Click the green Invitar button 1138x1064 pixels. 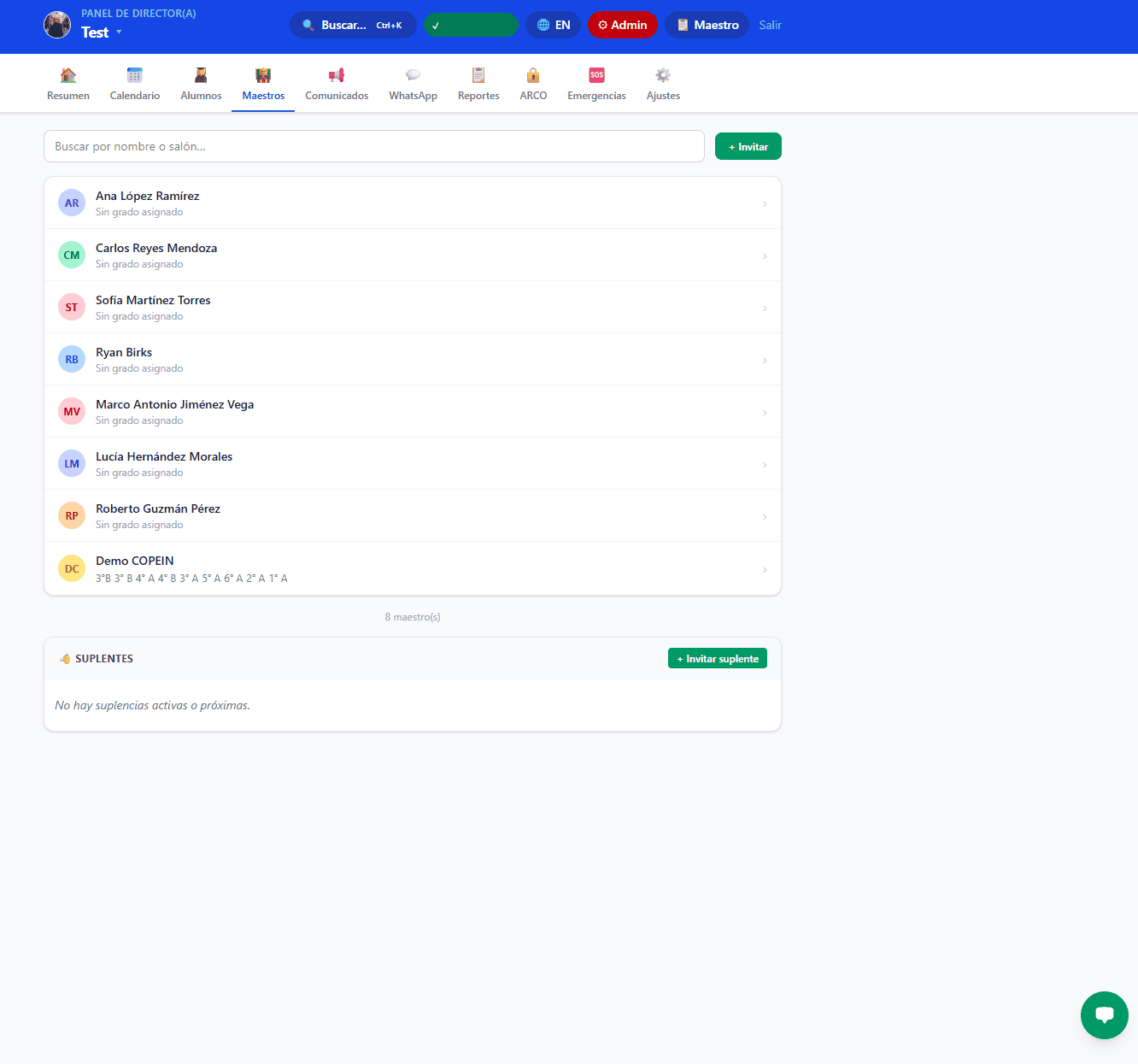[x=748, y=147]
